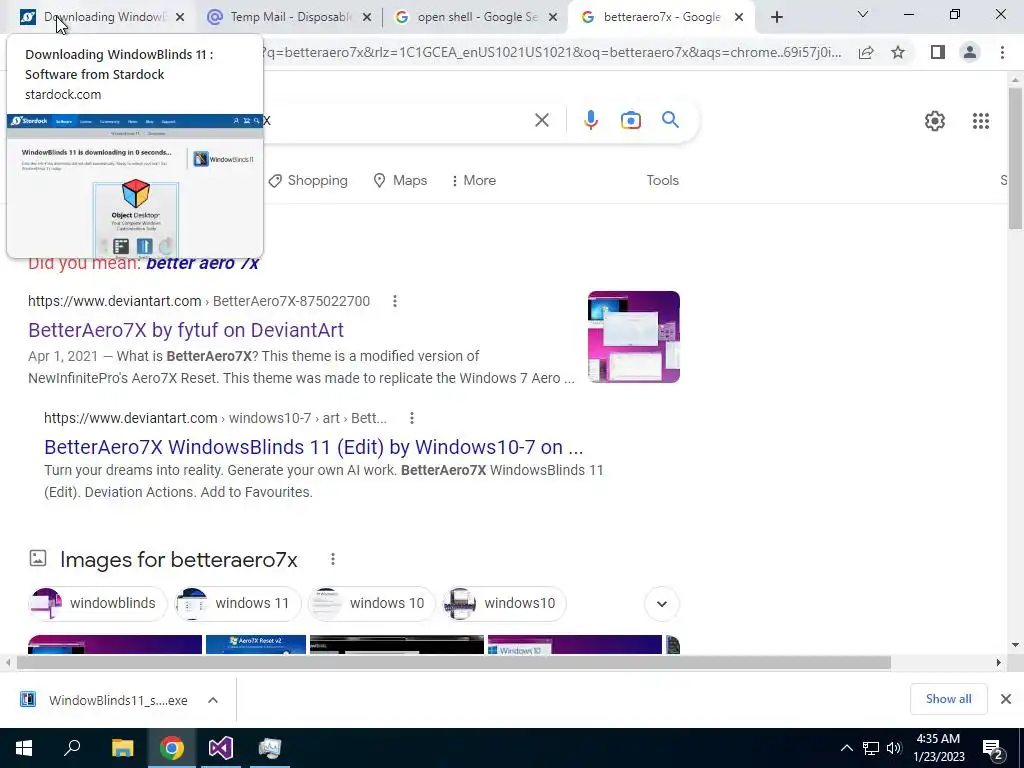Open the taskbar clock and date

(939, 748)
